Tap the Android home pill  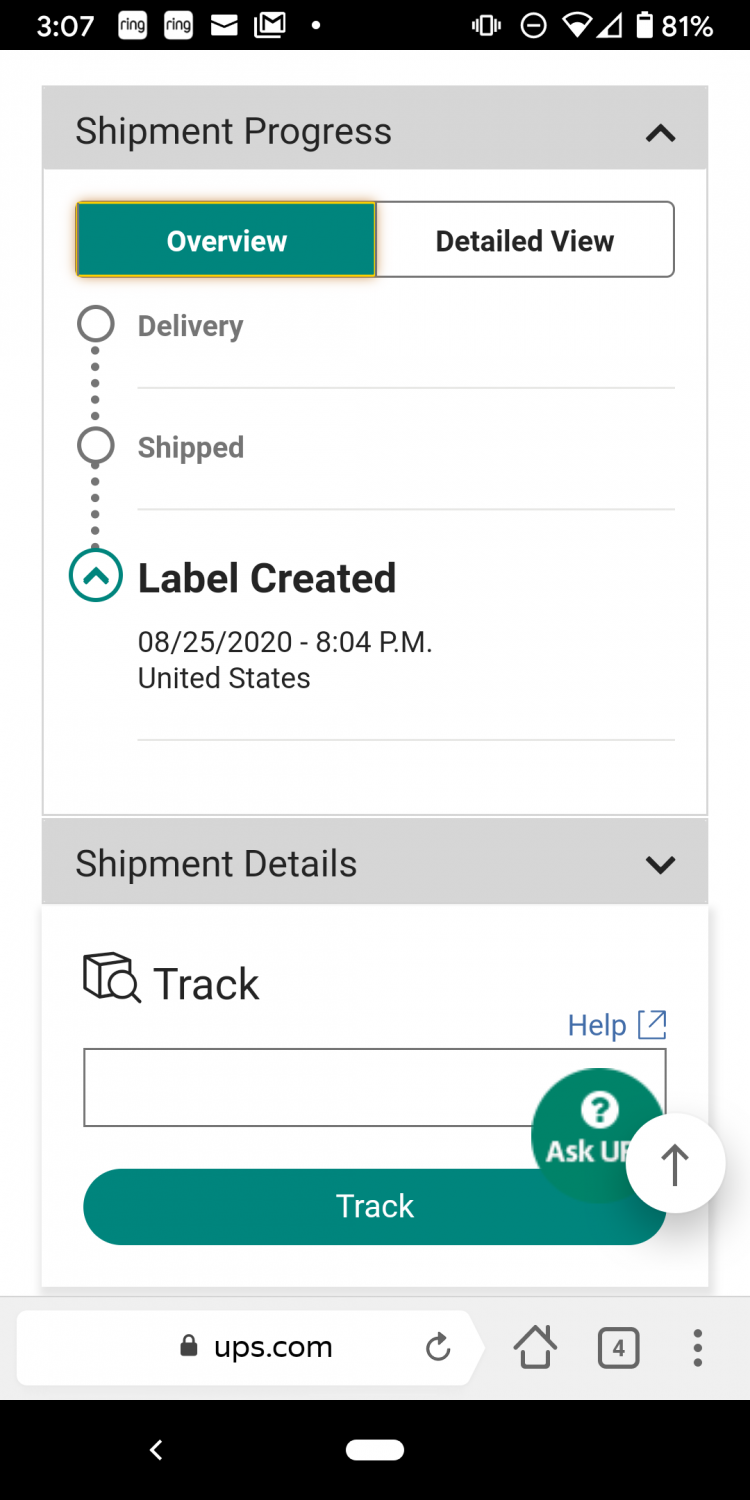coord(375,1449)
